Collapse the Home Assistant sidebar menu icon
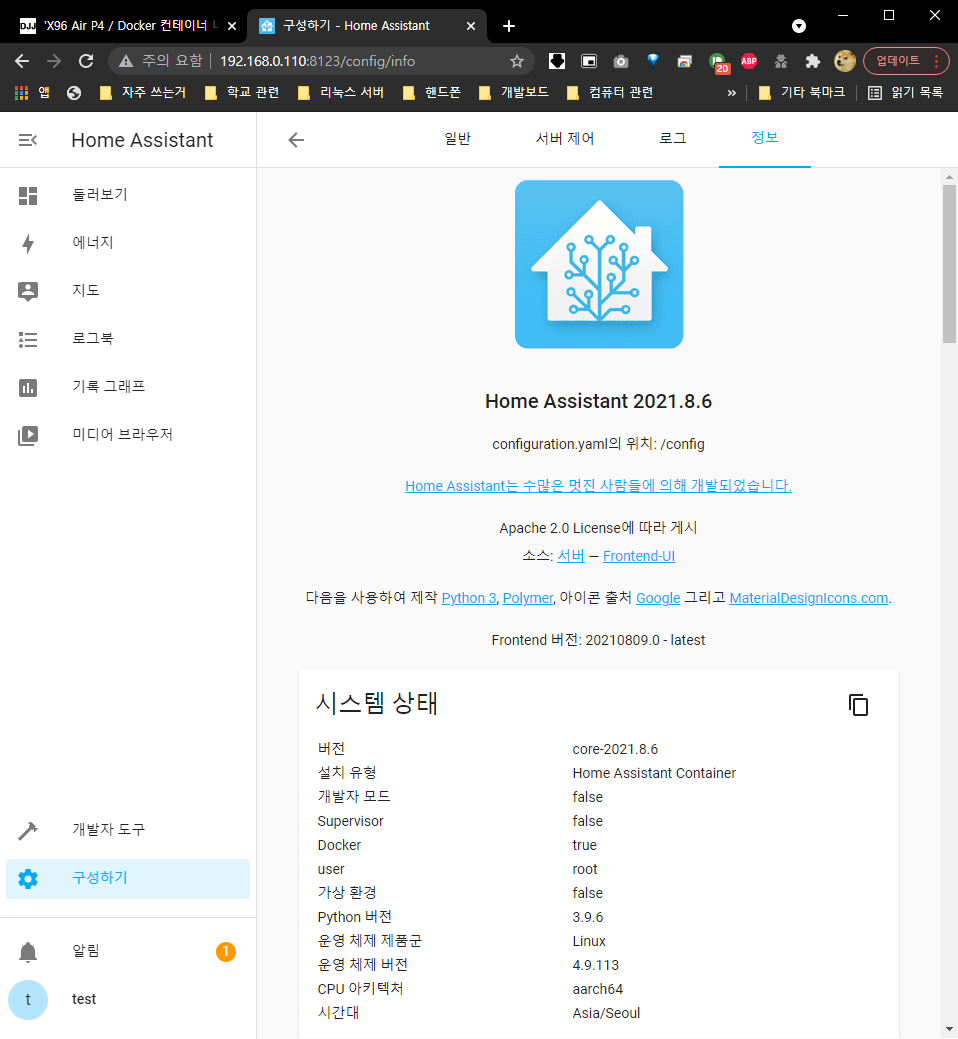The height and width of the screenshot is (1039, 958). tap(28, 140)
